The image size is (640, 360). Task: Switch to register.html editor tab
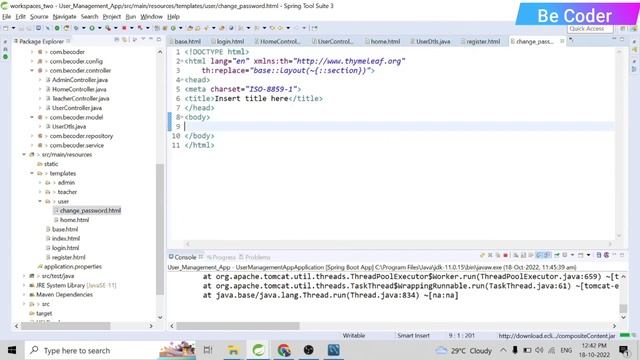(x=480, y=42)
